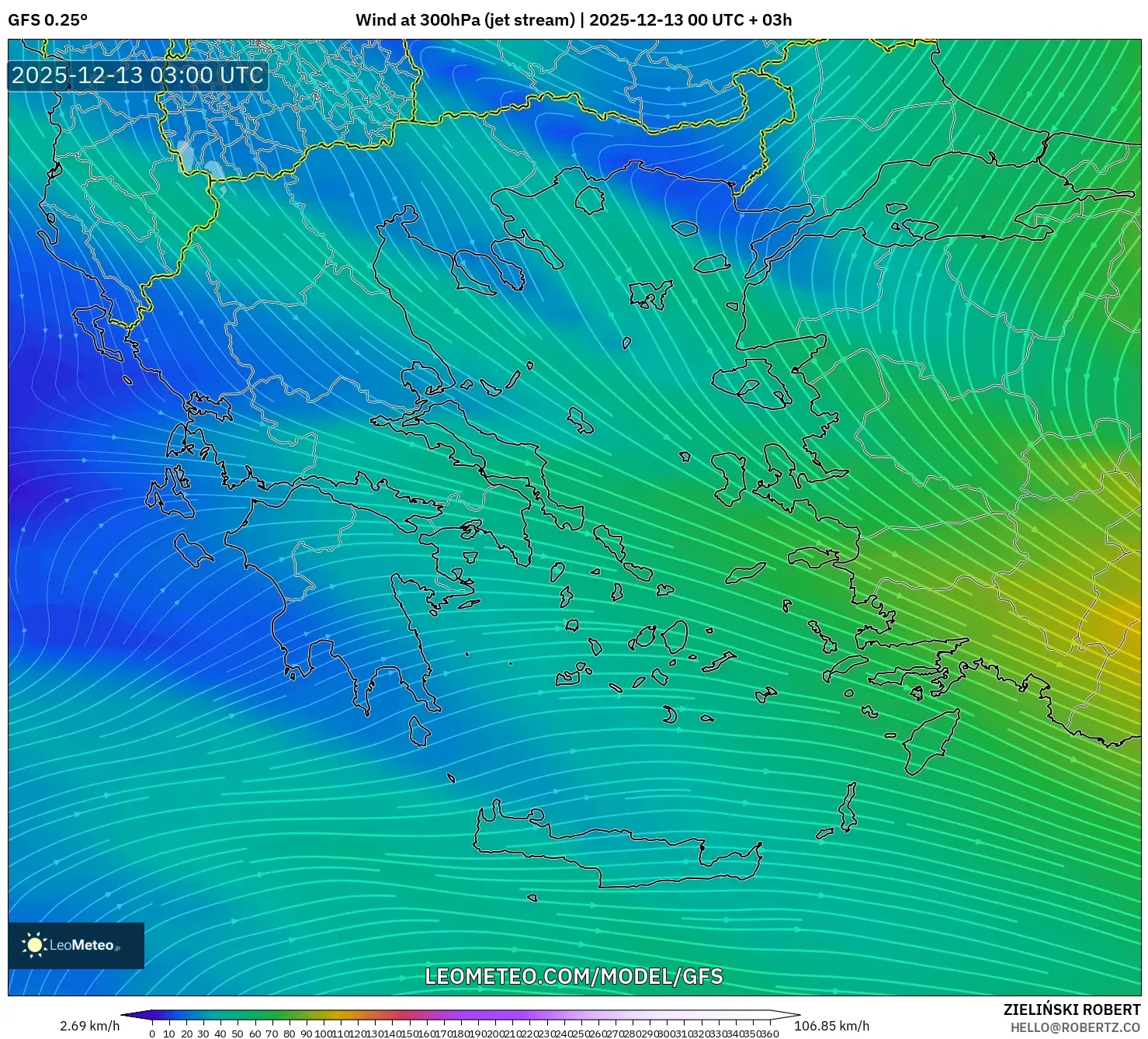The width and height of the screenshot is (1148, 1039).
Task: Click the +03h forecast hour text
Action: click(772, 20)
